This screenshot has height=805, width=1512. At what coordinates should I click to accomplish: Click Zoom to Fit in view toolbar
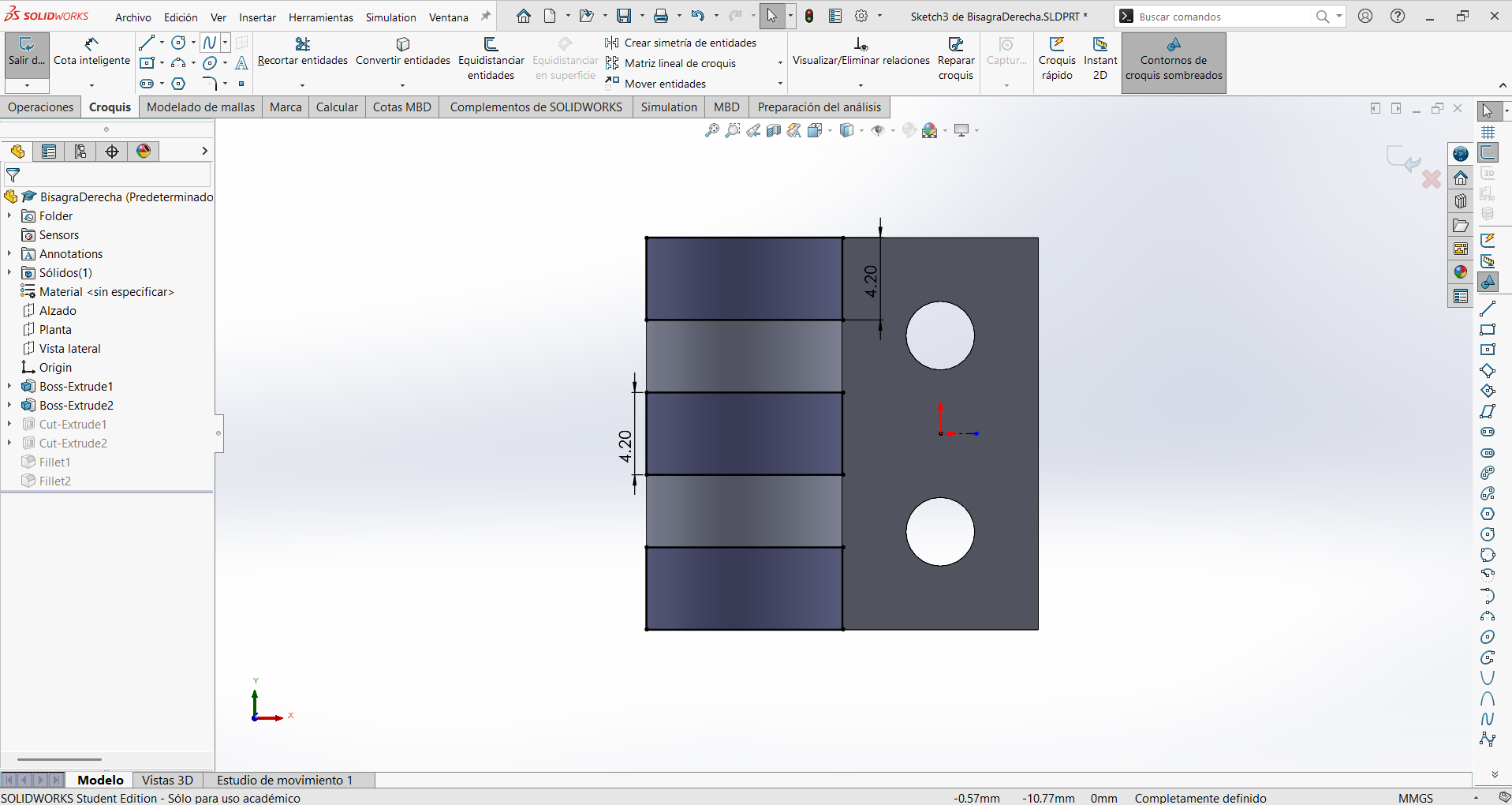[711, 130]
